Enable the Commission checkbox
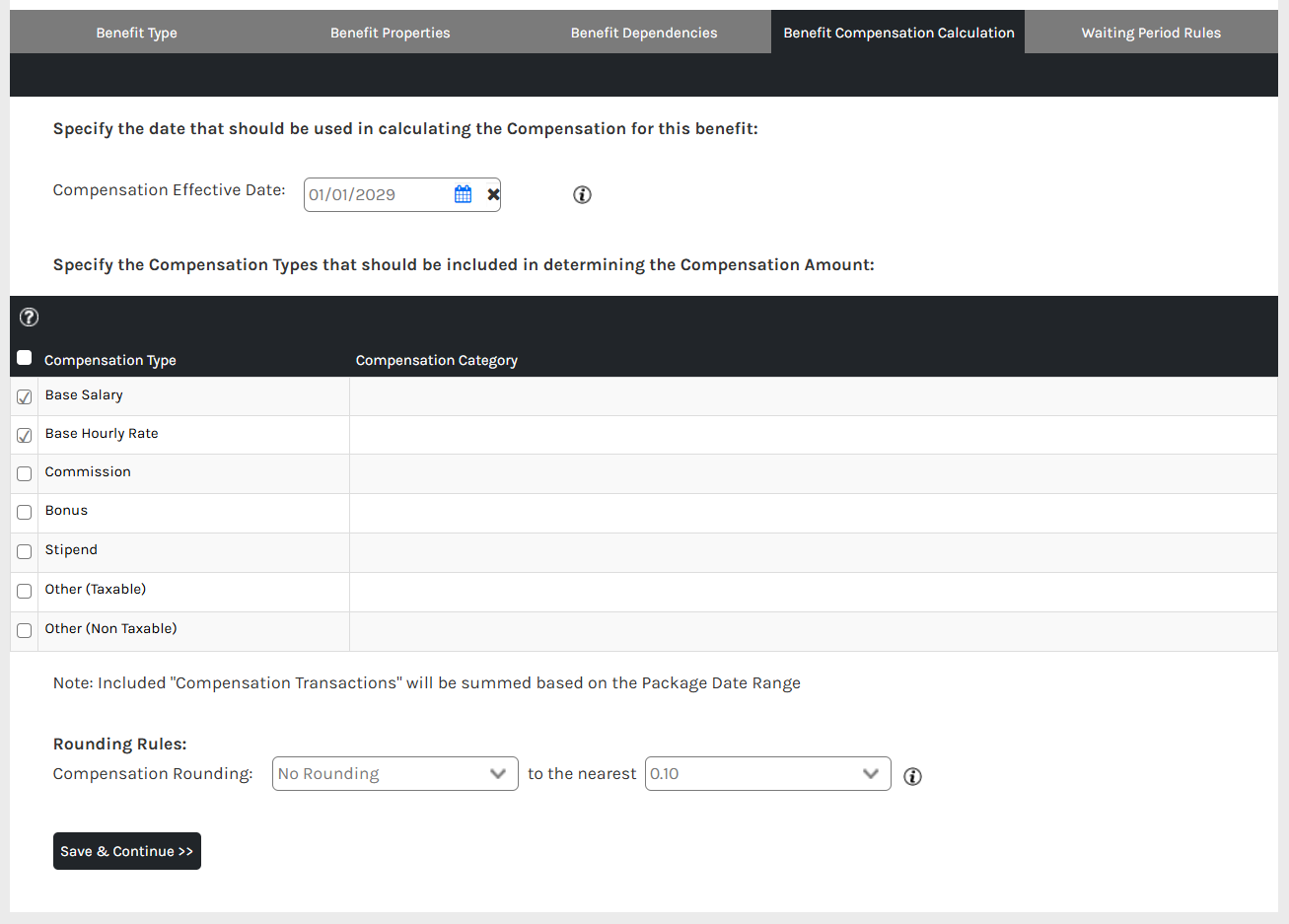 [25, 473]
